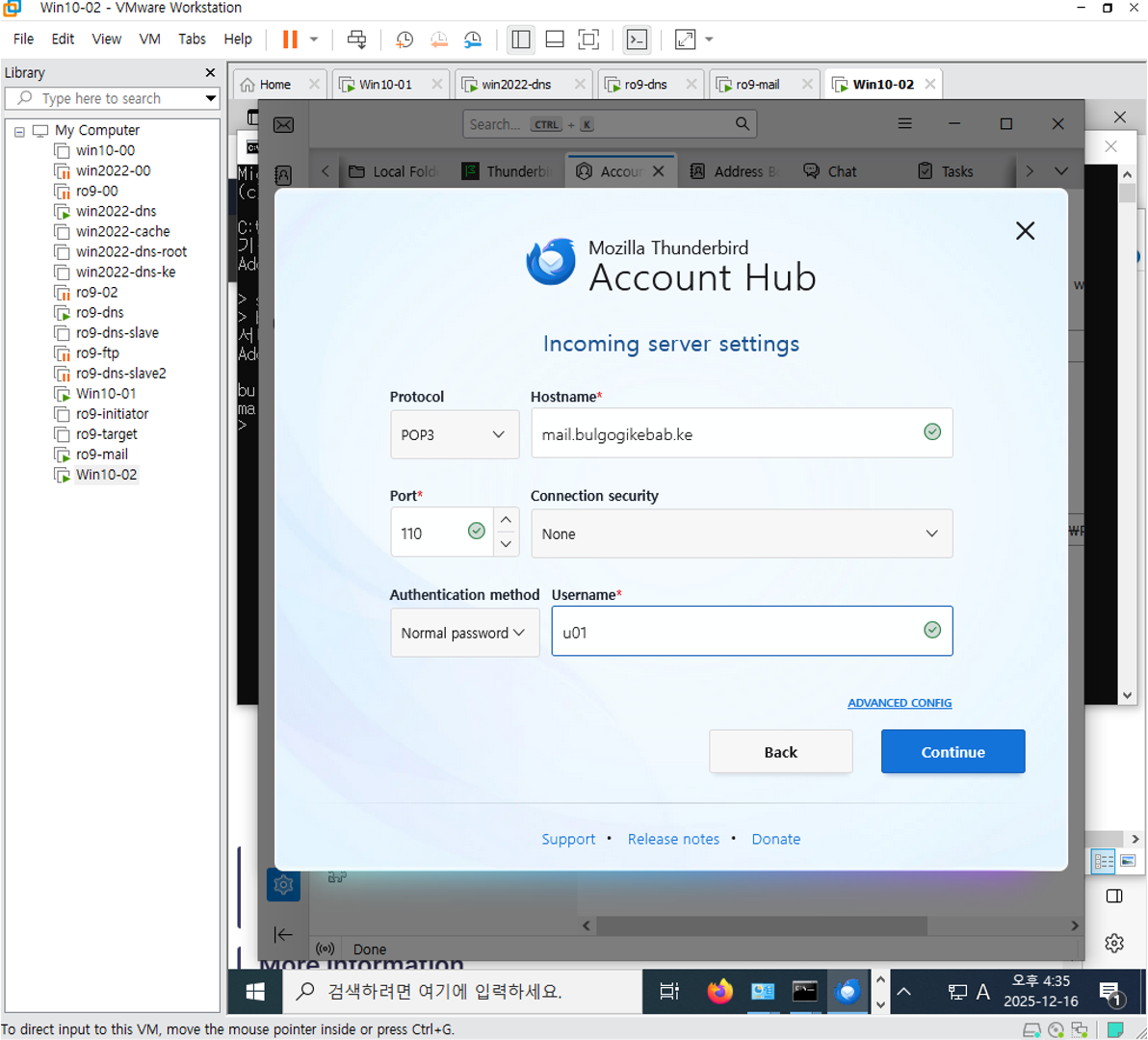Edit the Hostname field mail.bulgogikebab.ke
The height and width of the screenshot is (1040, 1148).
(741, 433)
